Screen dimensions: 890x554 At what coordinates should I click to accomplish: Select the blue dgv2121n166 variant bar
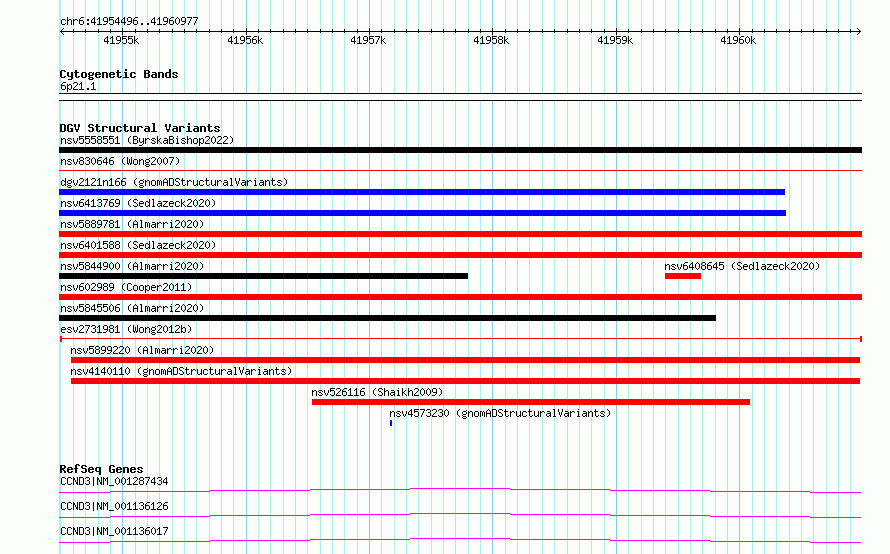[422, 192]
